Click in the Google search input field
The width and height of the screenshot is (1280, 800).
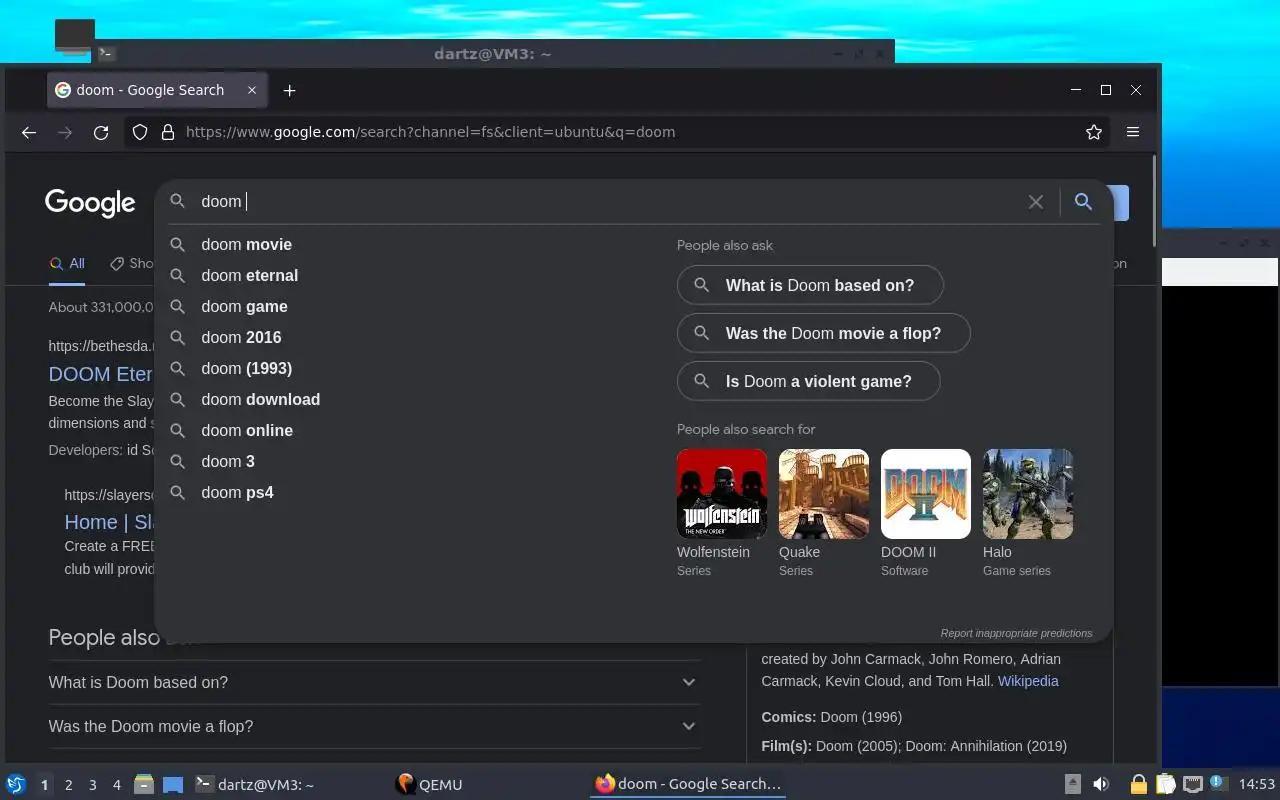click(610, 202)
